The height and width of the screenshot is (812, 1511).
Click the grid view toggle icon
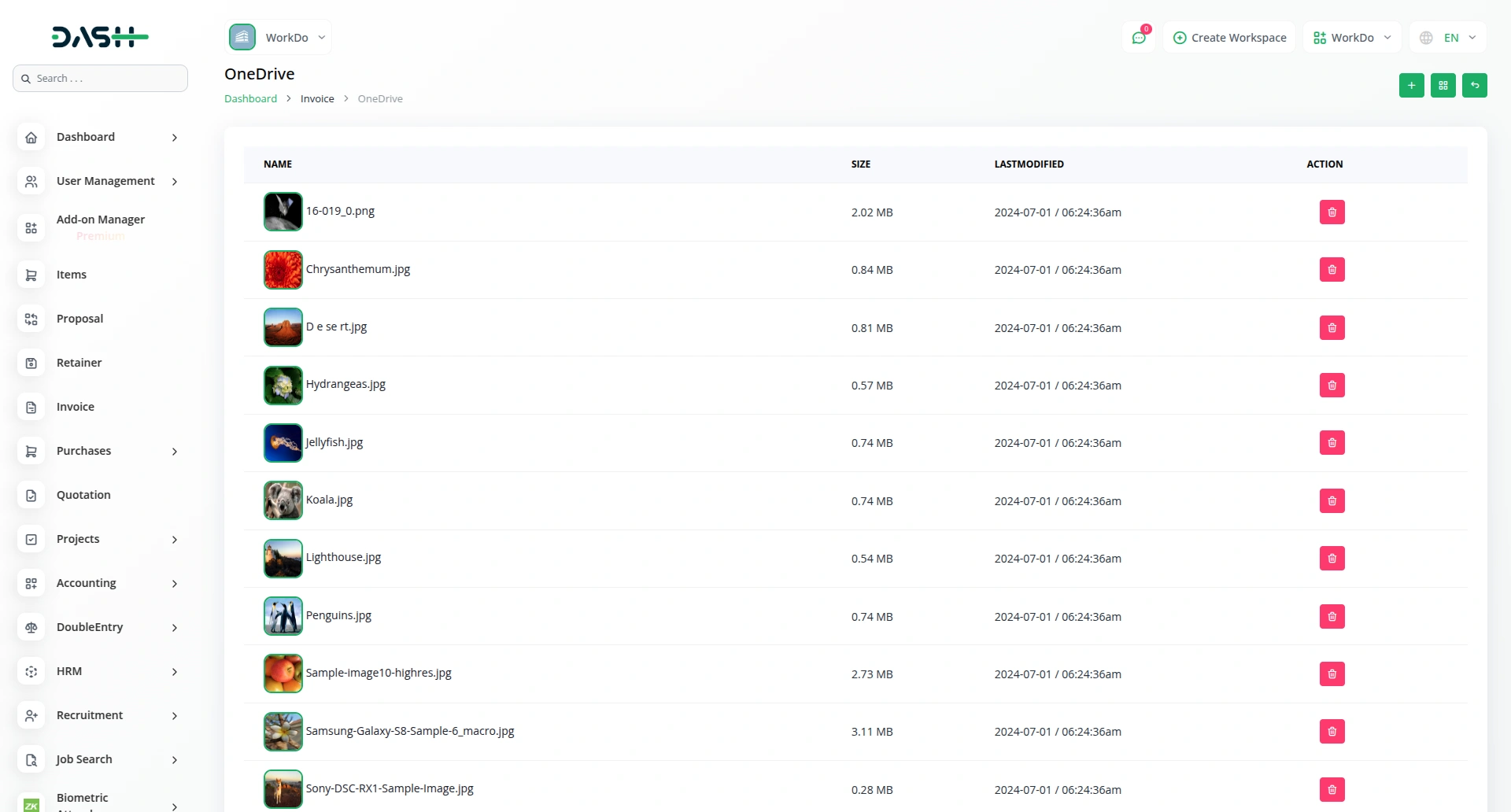click(1443, 85)
